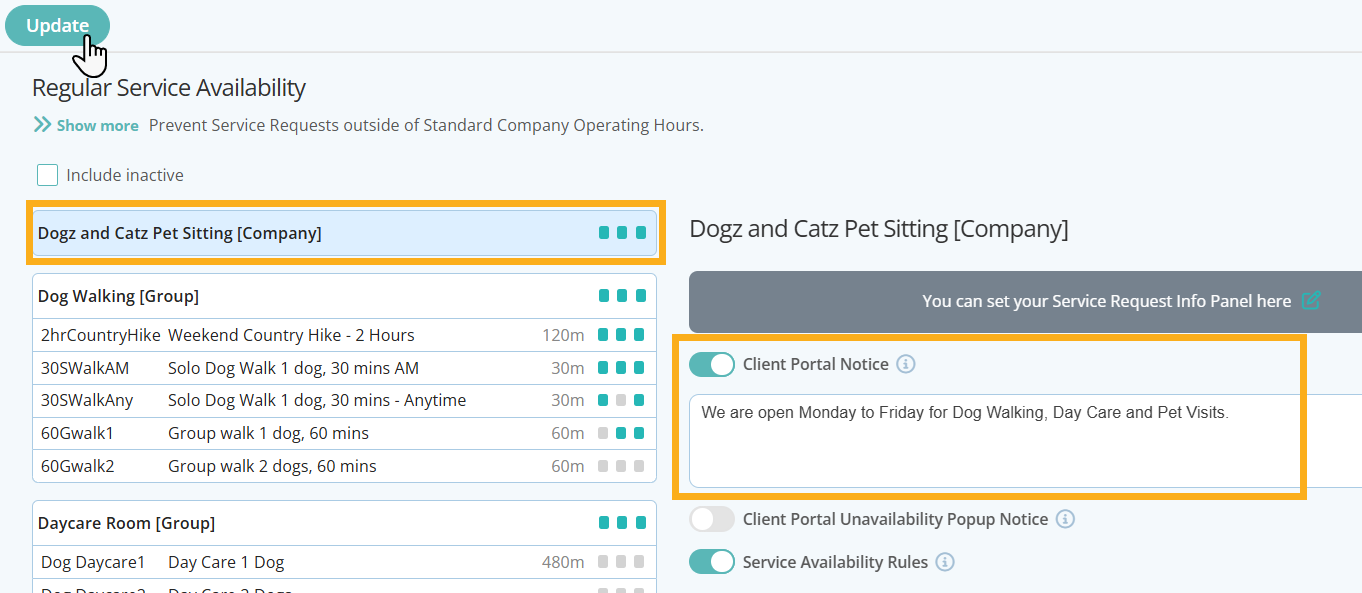Select the Dog Walking [Group] header row
The height and width of the screenshot is (593, 1362).
[x=344, y=296]
